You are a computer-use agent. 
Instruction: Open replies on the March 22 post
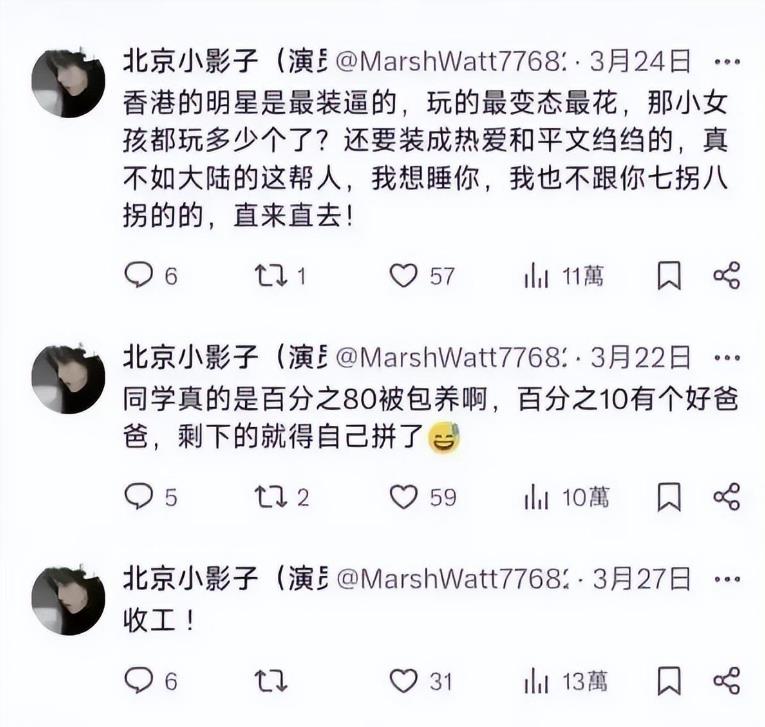(x=151, y=497)
